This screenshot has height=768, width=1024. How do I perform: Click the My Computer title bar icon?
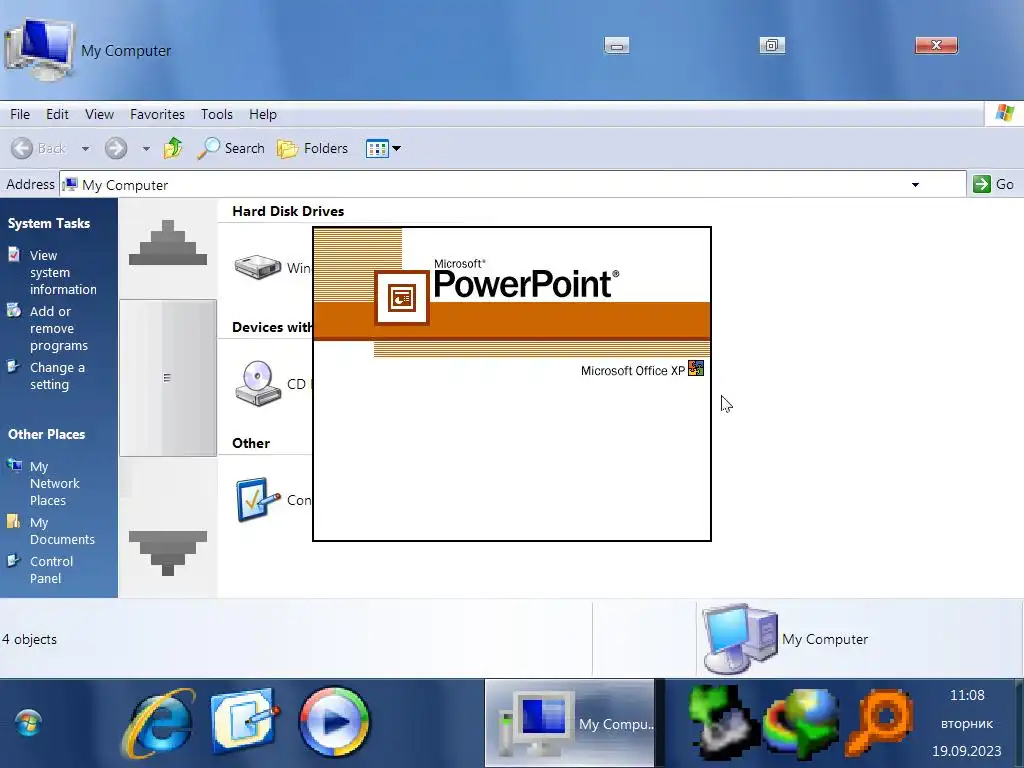pyautogui.click(x=40, y=49)
